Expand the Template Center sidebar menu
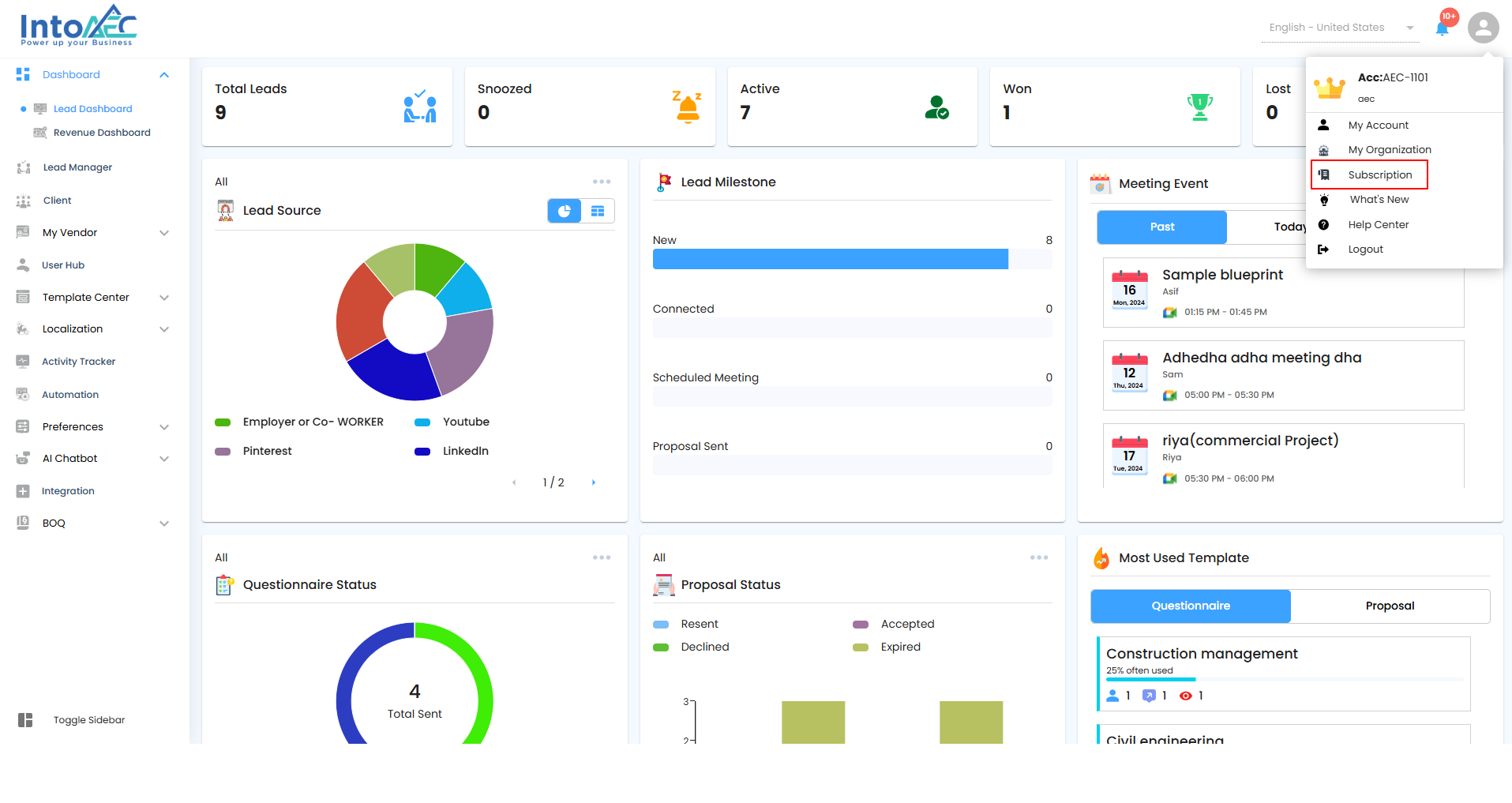The height and width of the screenshot is (803, 1512). pos(164,298)
